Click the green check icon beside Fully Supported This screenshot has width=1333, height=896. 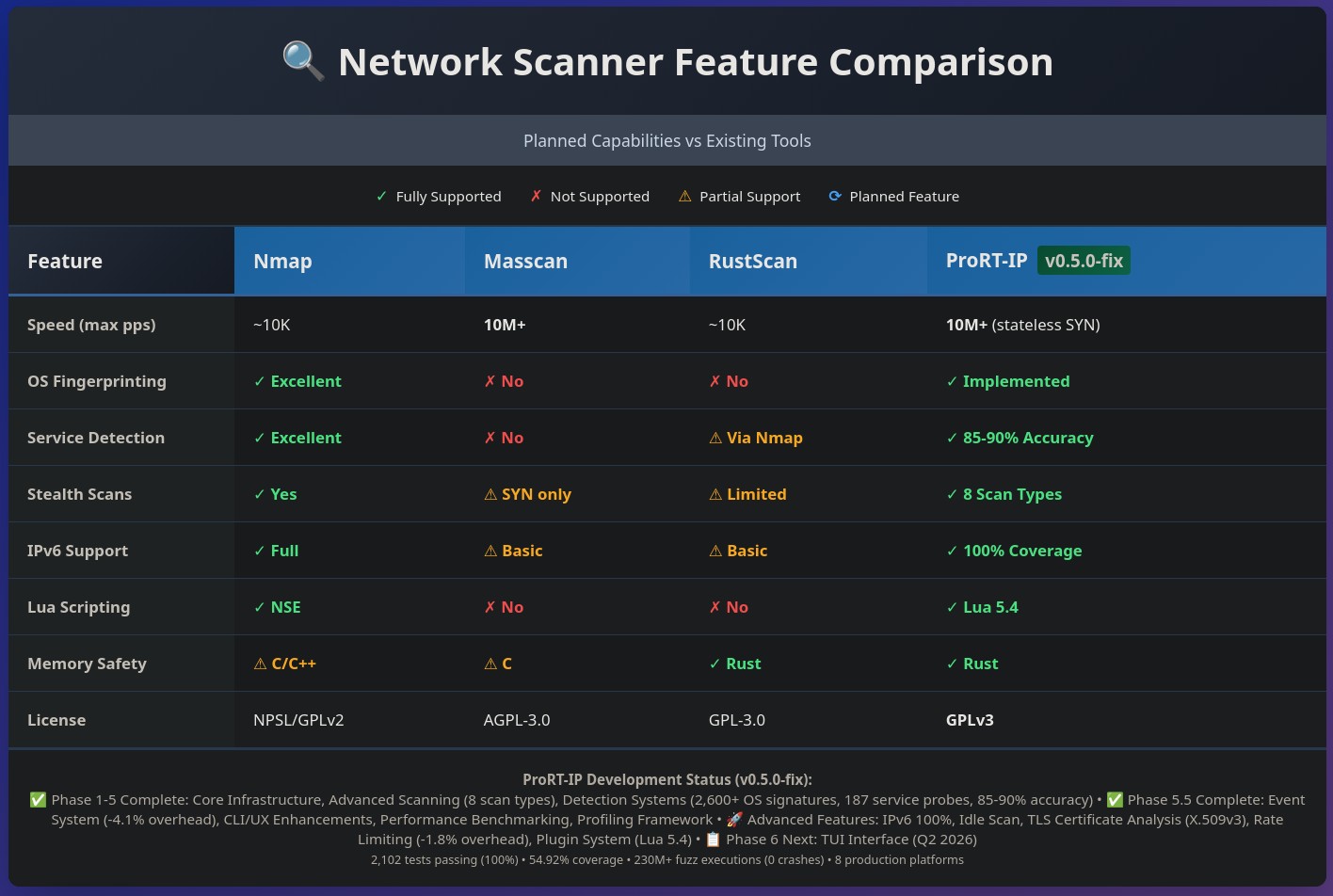(x=381, y=196)
